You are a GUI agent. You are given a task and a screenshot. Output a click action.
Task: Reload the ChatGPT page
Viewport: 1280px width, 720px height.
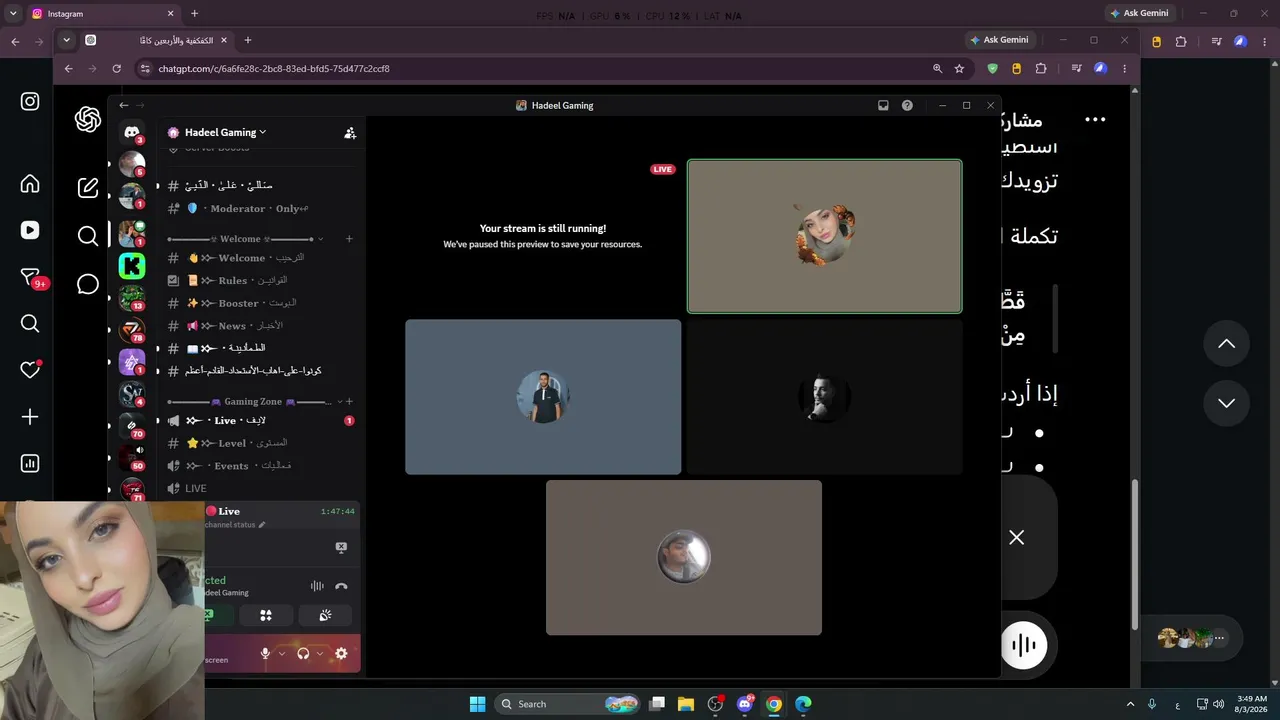coord(116,69)
